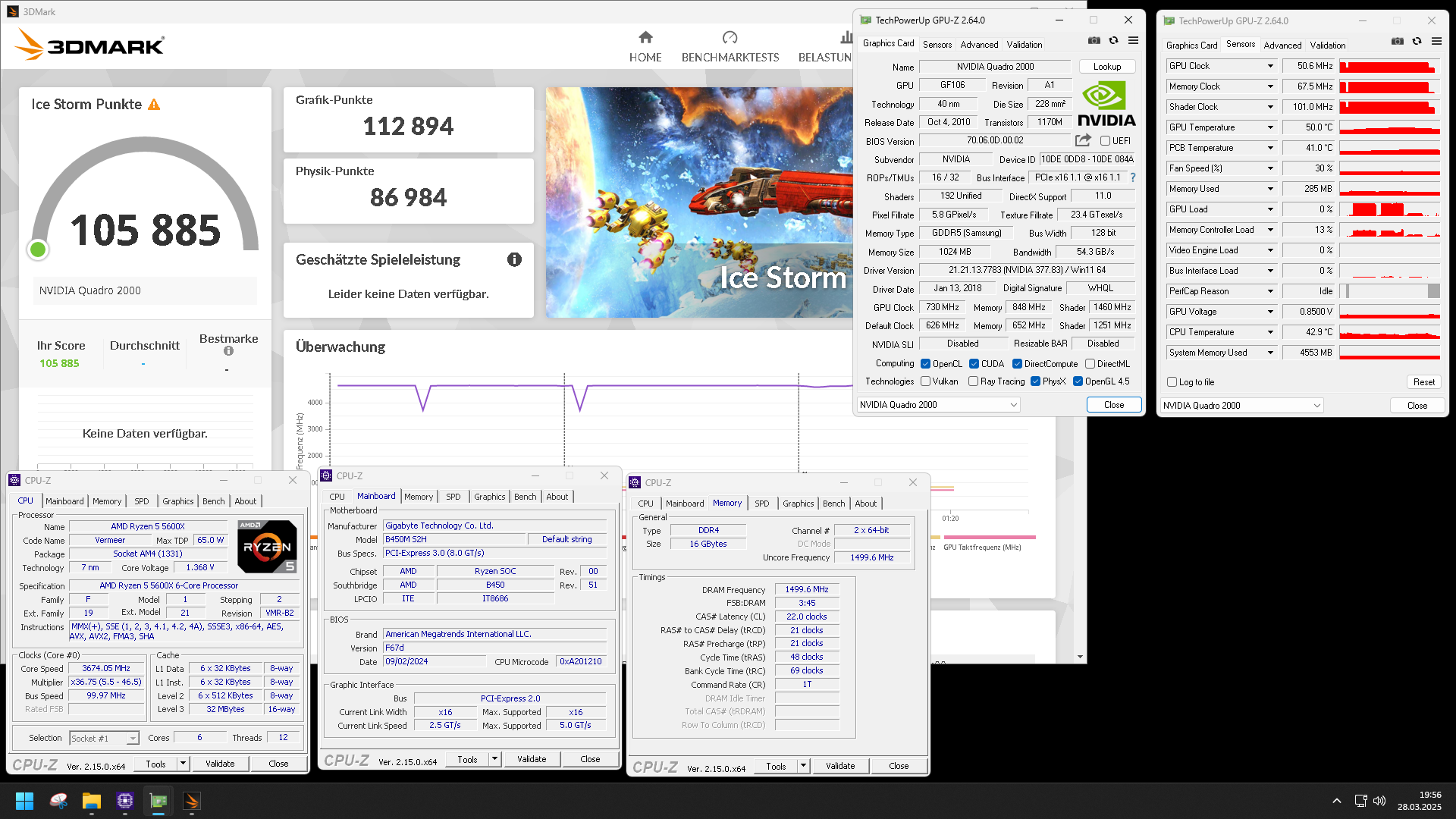Toggle the UEFI checkbox in GPU-Z
This screenshot has width=1456, height=819.
[1105, 141]
